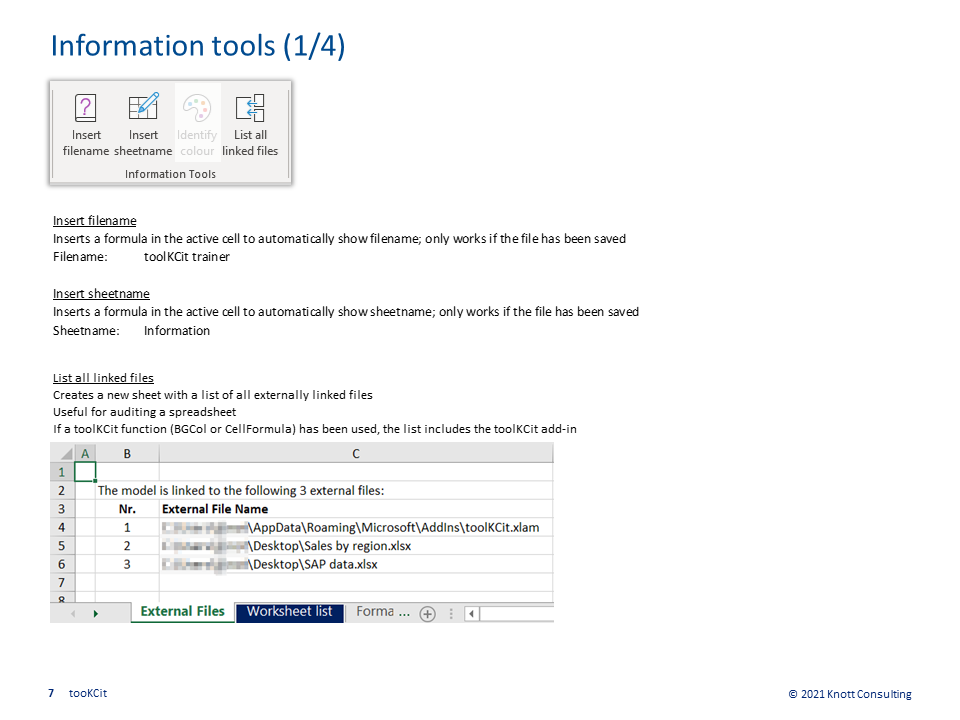Click the 'List all linked files' underlined heading

point(103,378)
